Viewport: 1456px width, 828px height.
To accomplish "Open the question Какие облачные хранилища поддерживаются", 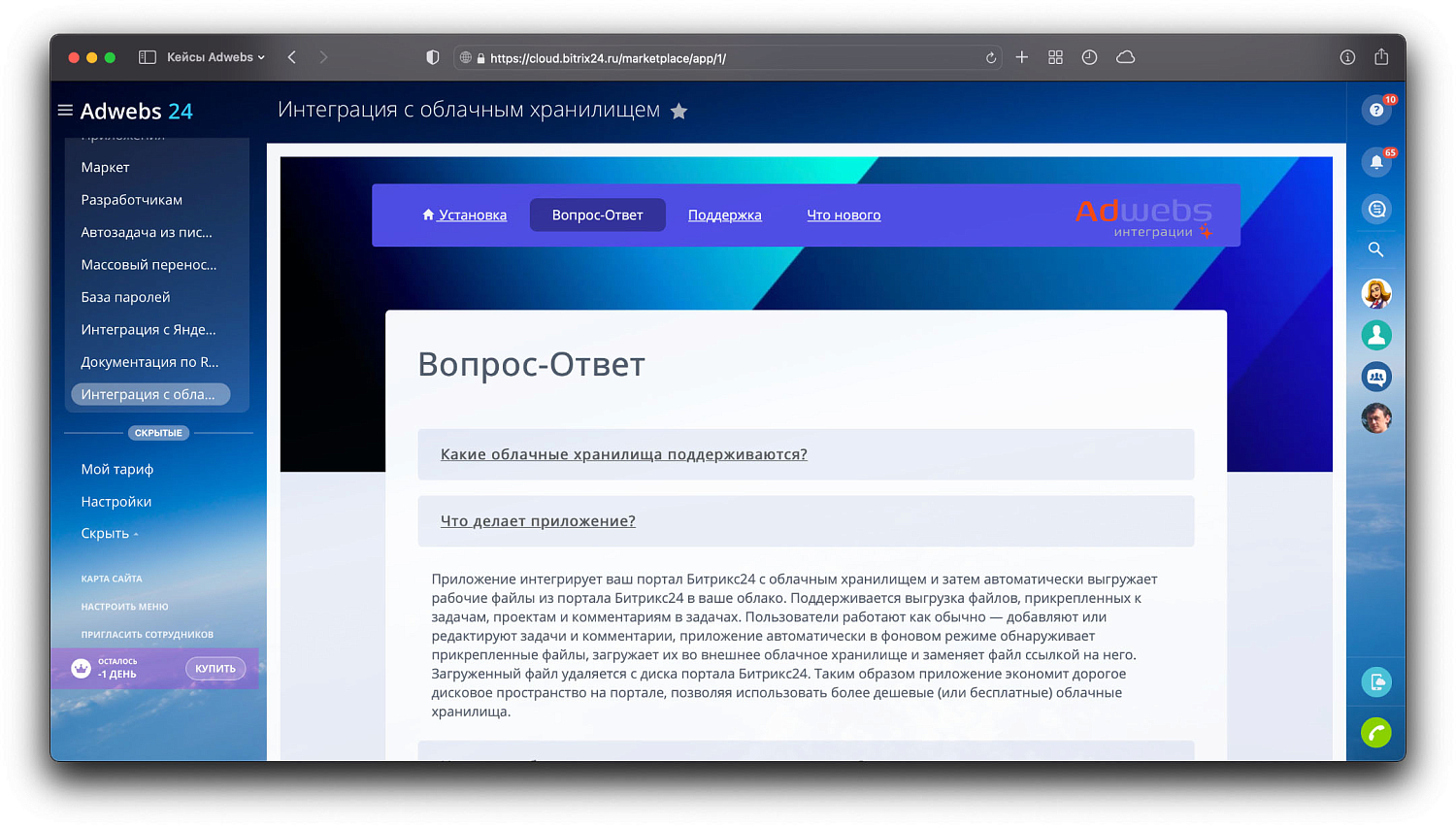I will tap(624, 453).
